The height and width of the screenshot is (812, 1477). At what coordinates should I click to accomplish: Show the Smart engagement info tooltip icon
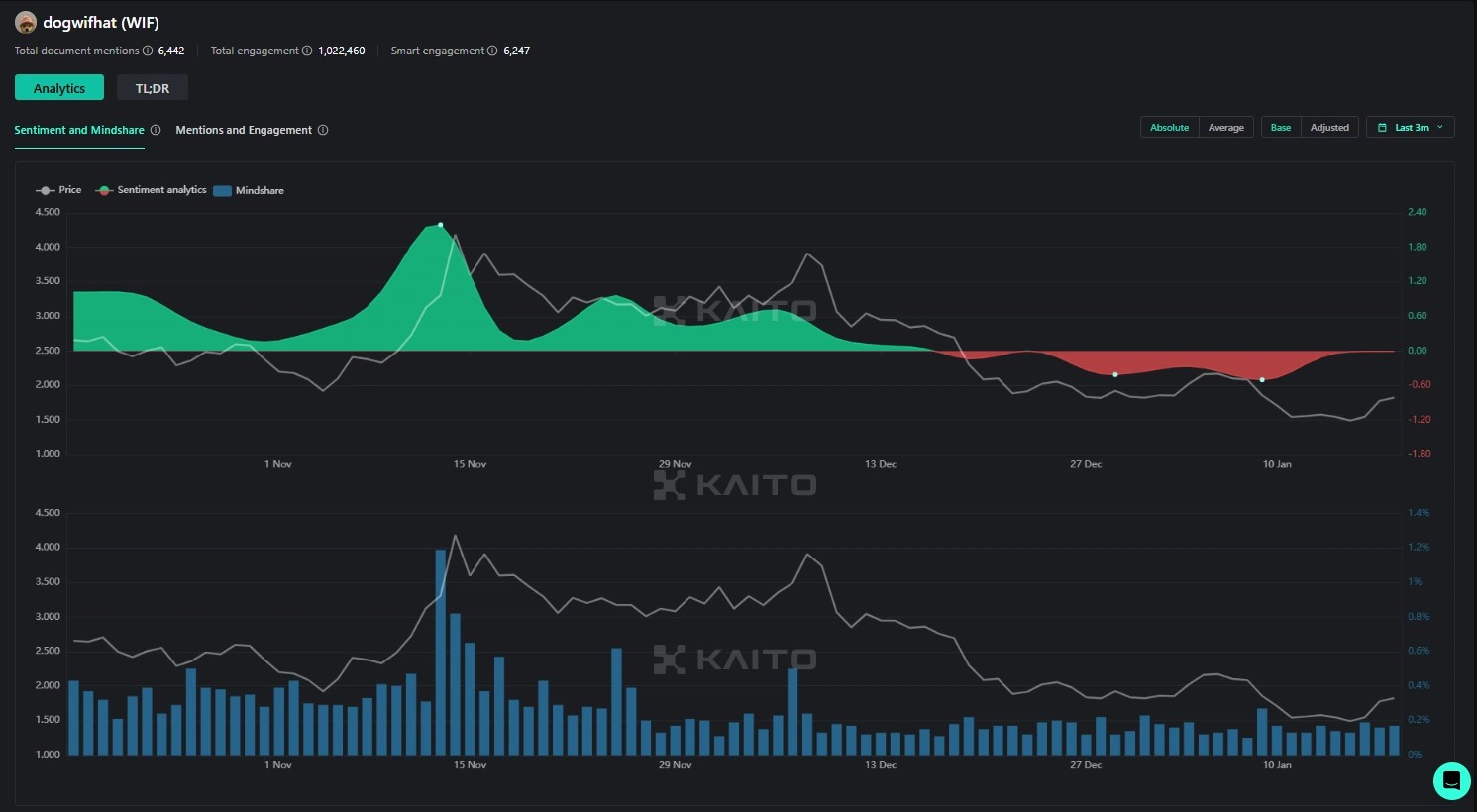(492, 51)
